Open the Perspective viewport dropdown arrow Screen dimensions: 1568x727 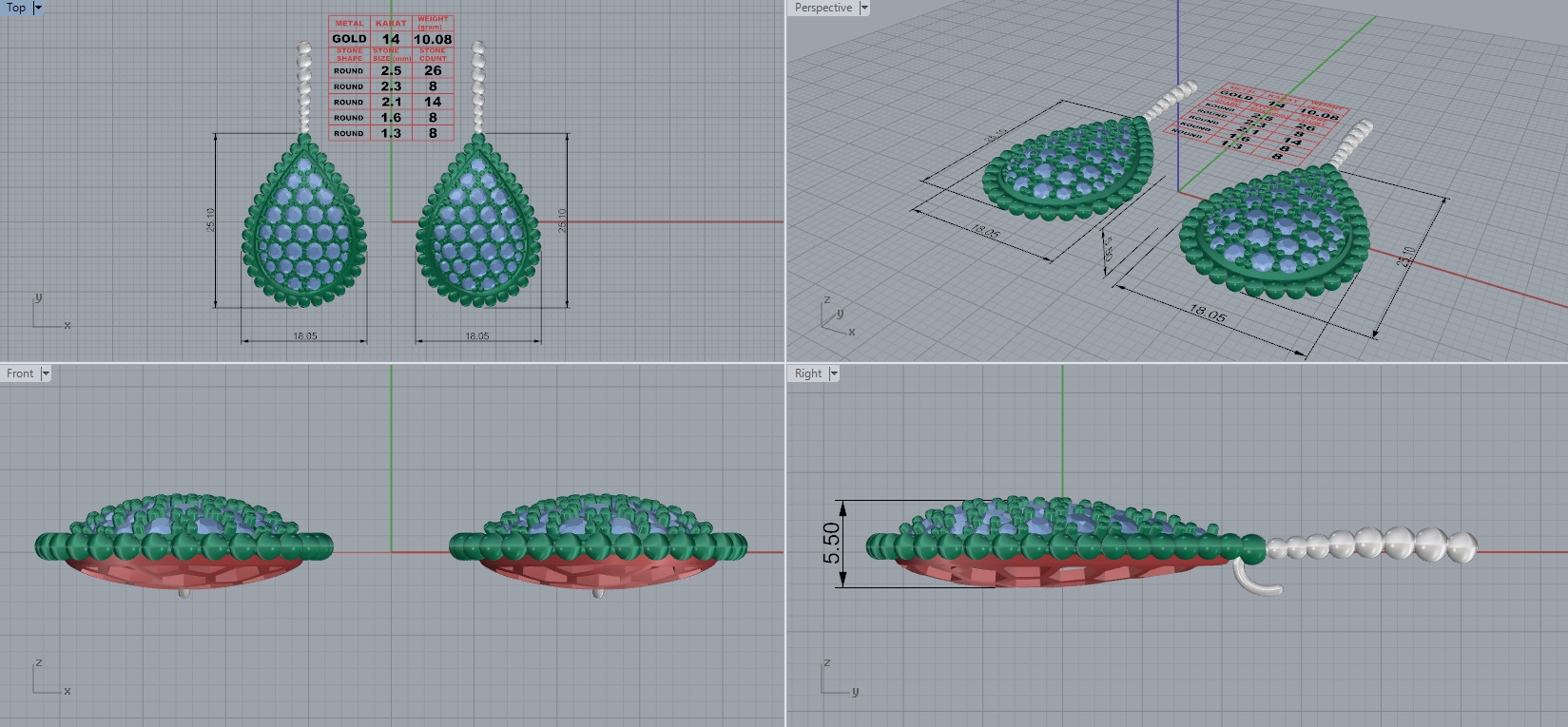864,8
